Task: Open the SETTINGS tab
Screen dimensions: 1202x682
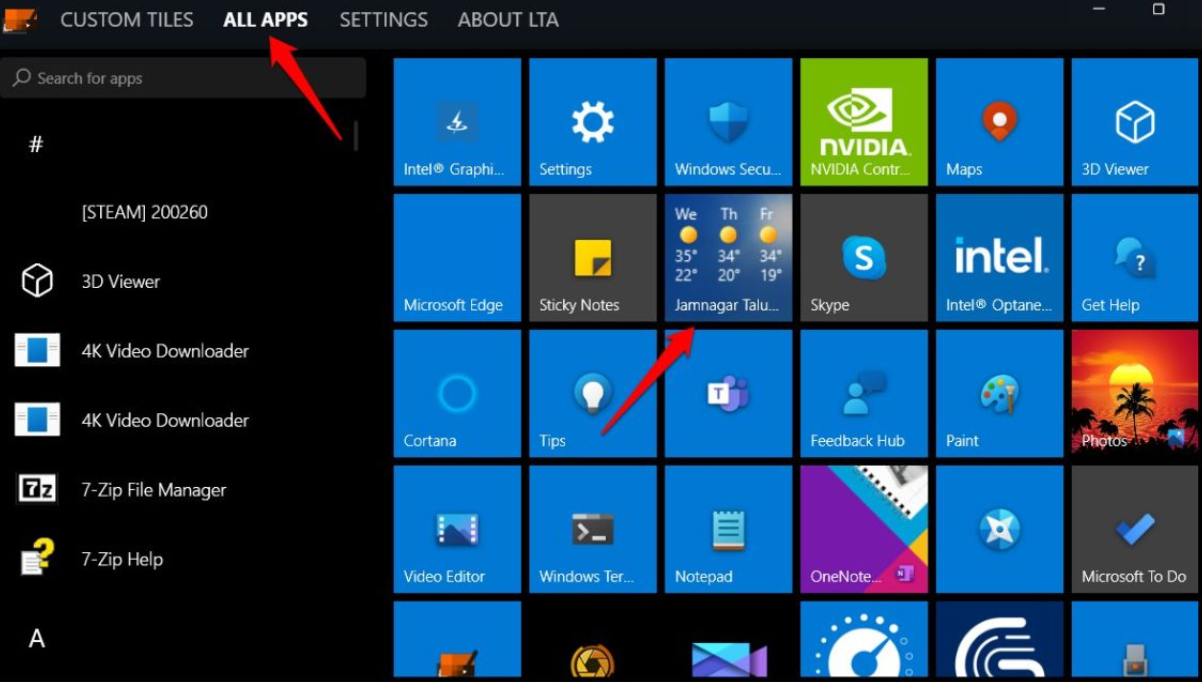Action: pyautogui.click(x=383, y=19)
